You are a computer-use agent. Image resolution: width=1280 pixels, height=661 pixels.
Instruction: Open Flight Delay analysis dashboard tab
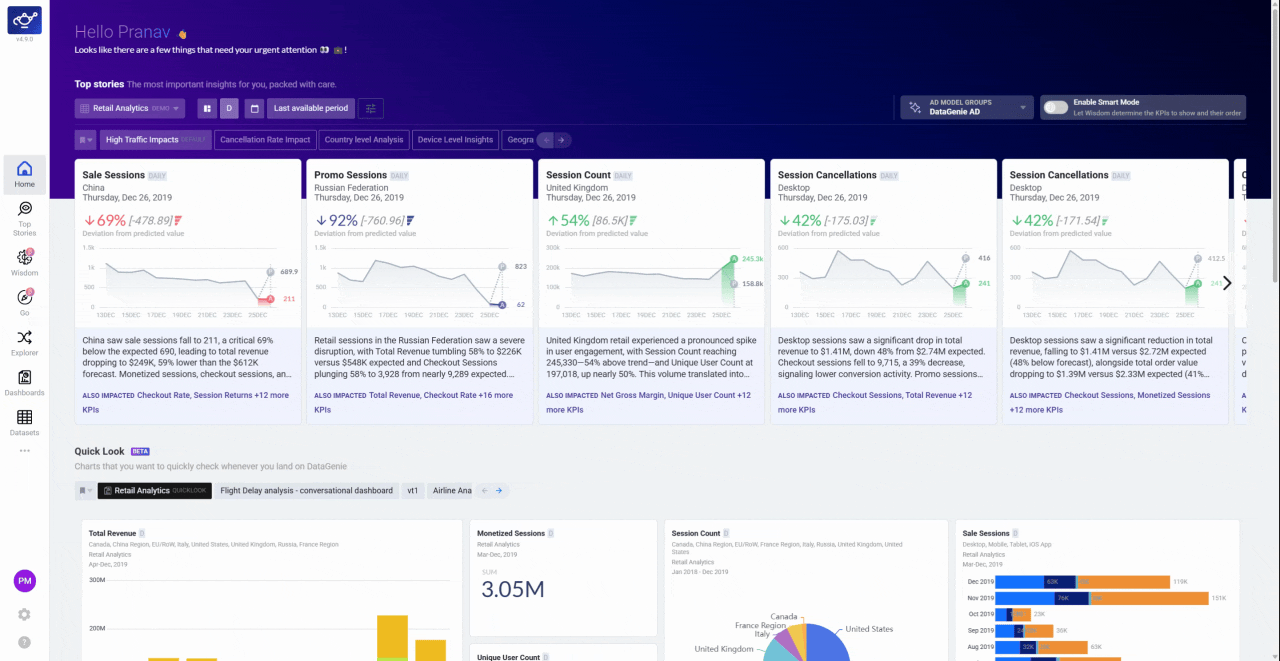306,491
